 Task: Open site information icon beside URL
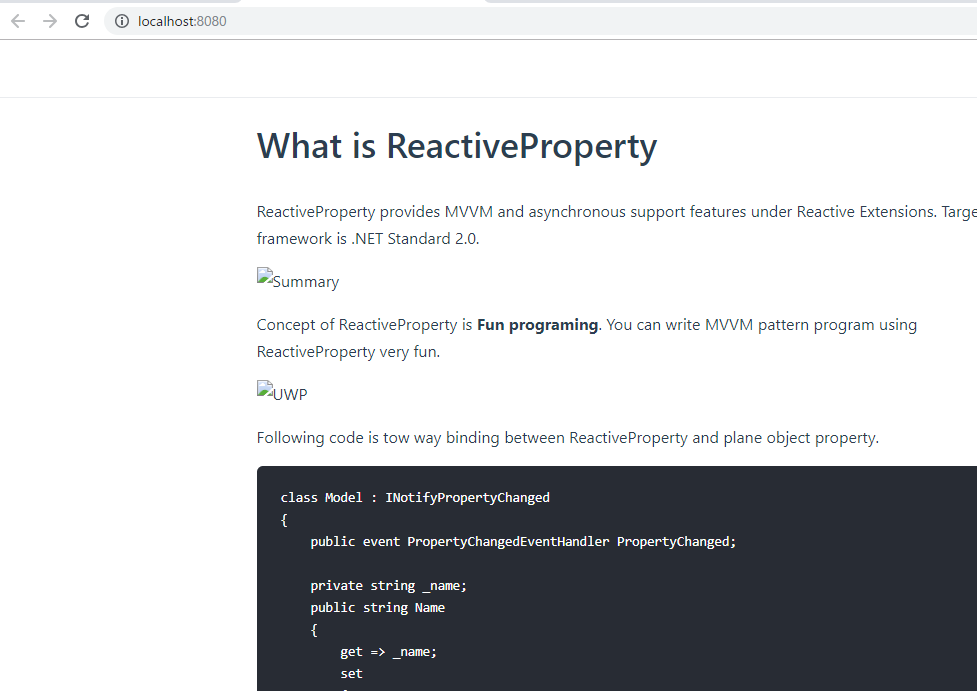[x=122, y=21]
